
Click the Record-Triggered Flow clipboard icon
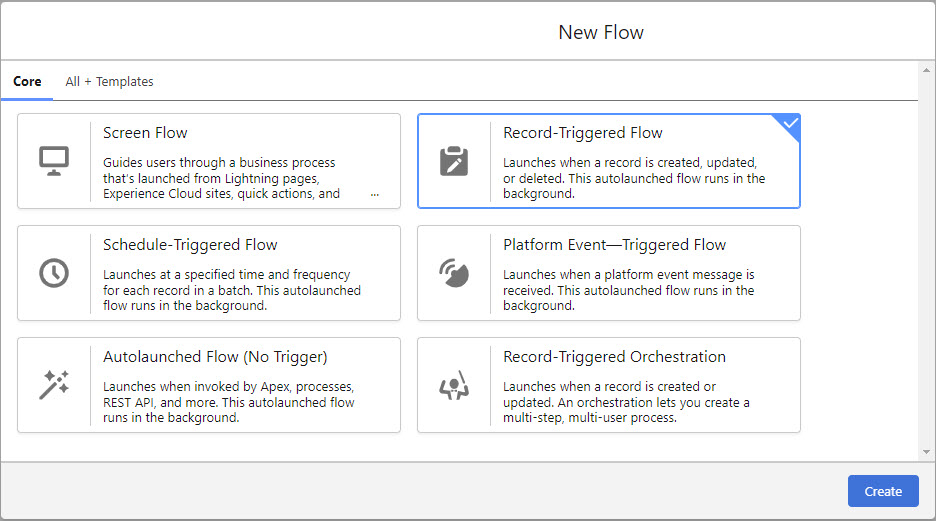point(454,161)
